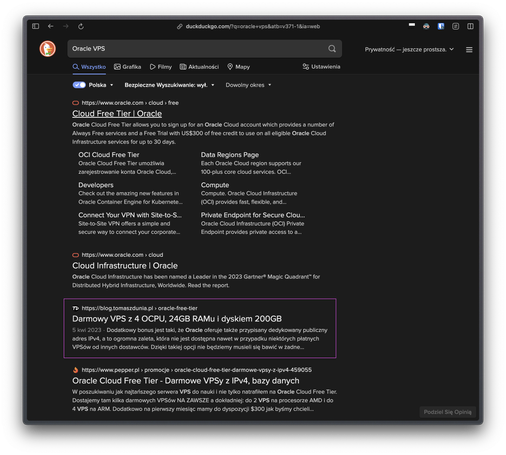Open Data Regions Page sitelink
The width and height of the screenshot is (506, 455).
(x=230, y=155)
